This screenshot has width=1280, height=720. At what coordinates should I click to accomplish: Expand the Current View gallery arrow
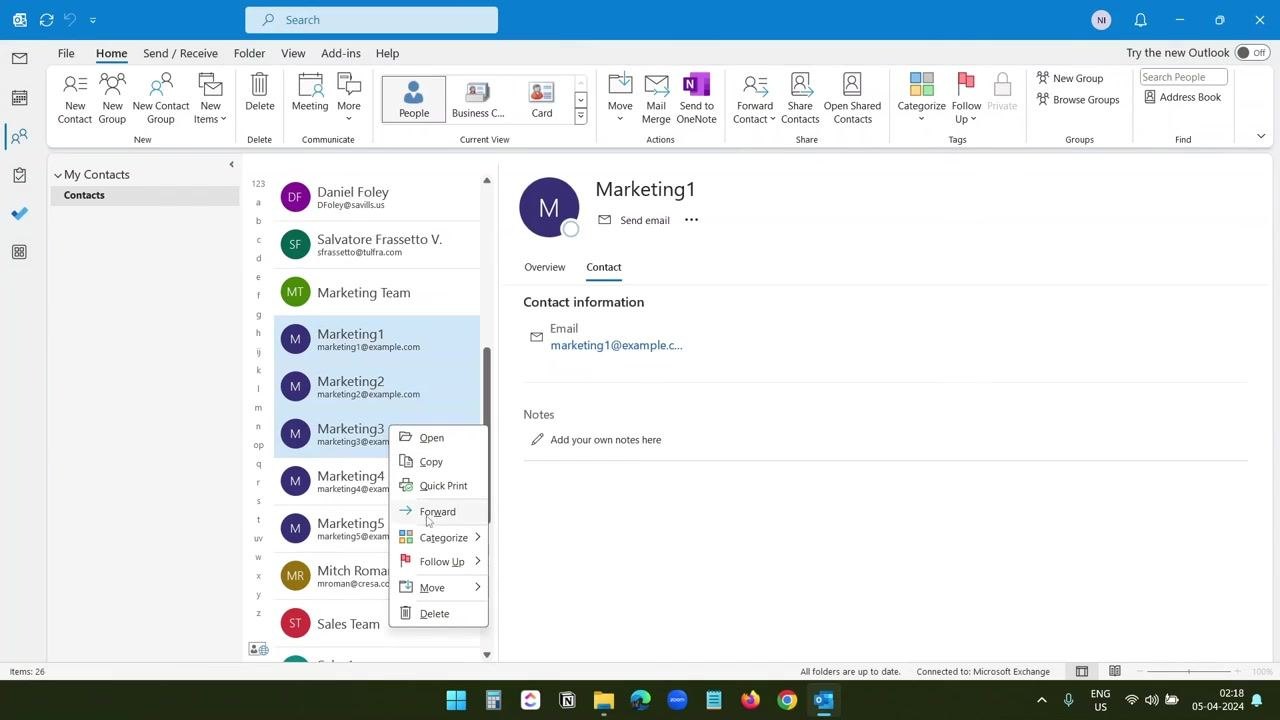click(x=580, y=117)
